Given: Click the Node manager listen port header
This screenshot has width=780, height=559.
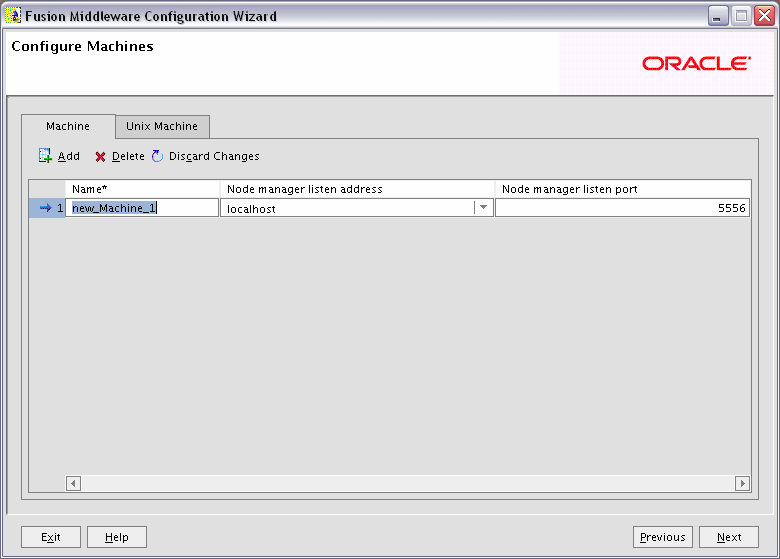Looking at the screenshot, I should tap(623, 189).
